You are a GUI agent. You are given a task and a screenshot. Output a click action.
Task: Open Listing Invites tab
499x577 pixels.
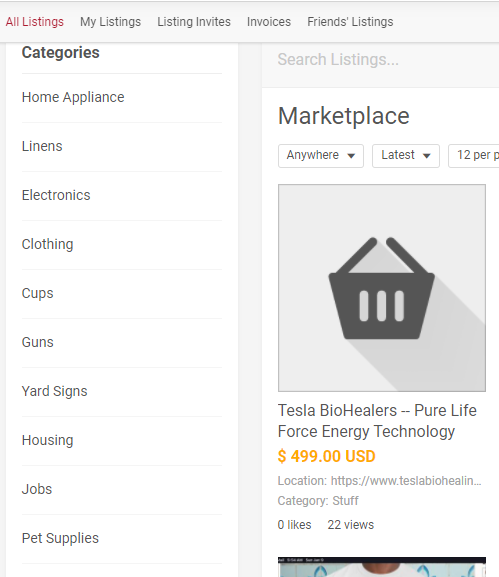click(194, 22)
